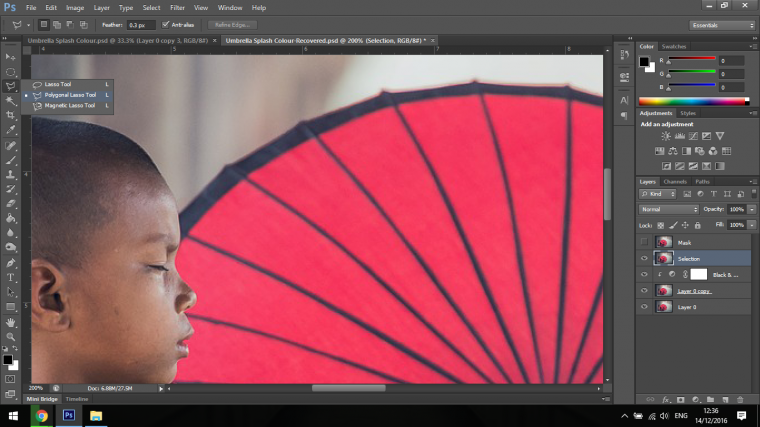Choose Magnetic Lasso Tool from flyout
Screen dimensions: 760x427
(70, 105)
